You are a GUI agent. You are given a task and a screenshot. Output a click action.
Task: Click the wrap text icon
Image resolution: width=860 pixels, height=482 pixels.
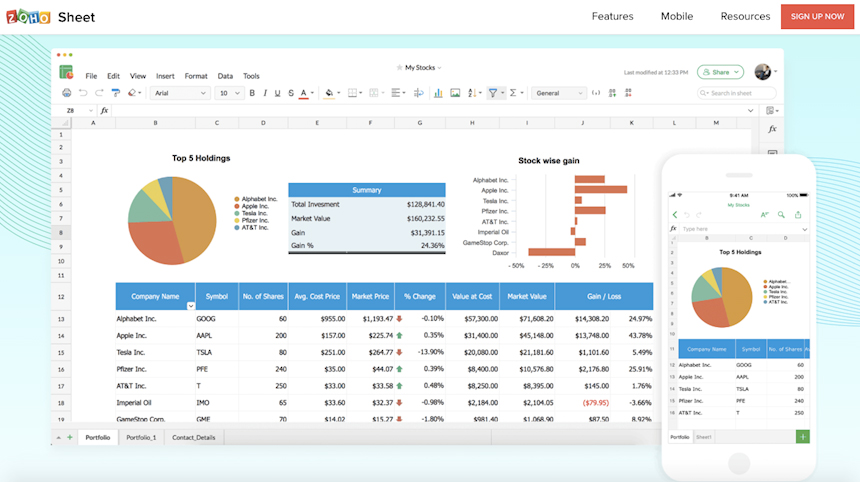pyautogui.click(x=418, y=93)
